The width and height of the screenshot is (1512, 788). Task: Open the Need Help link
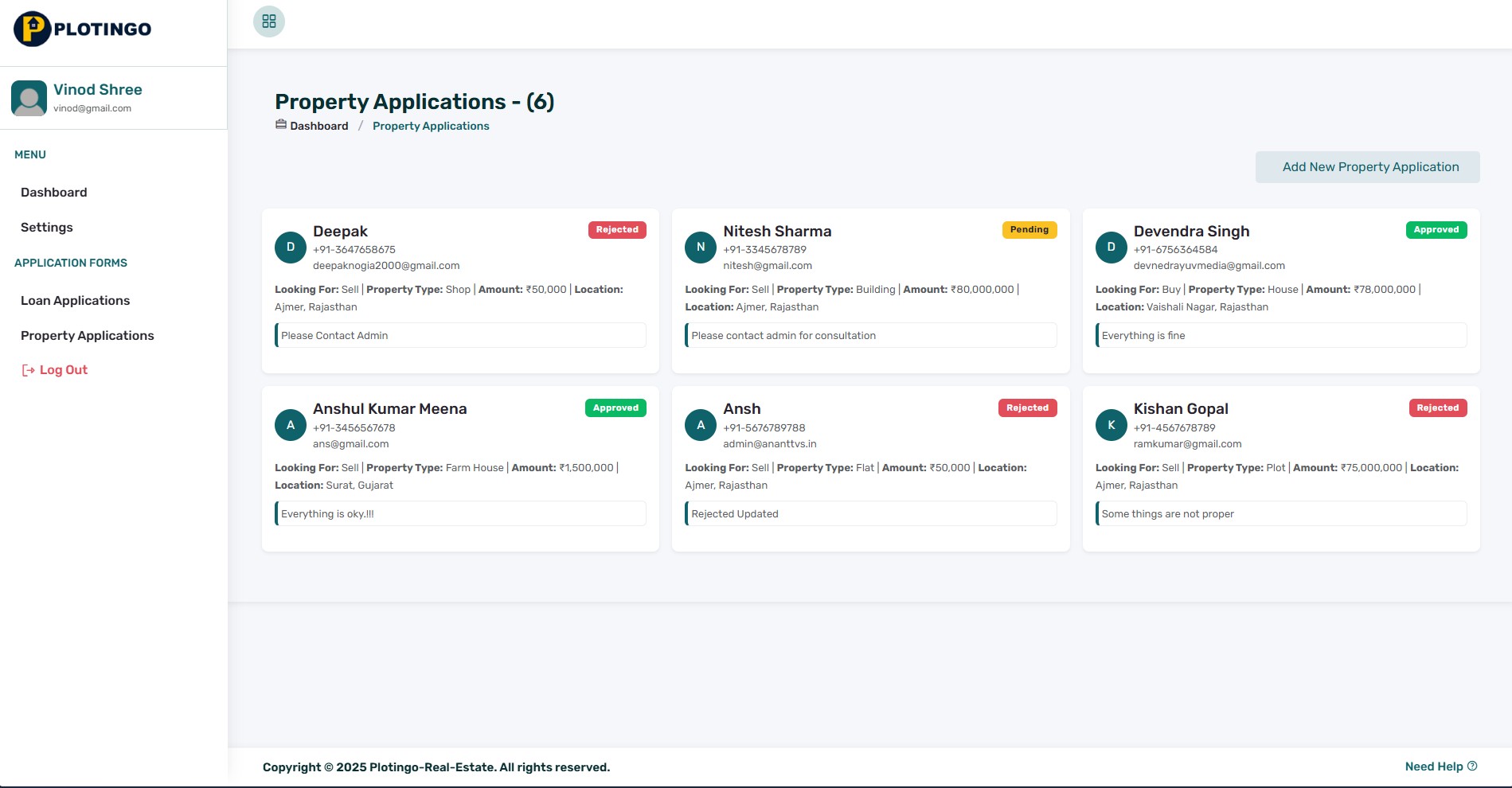point(1434,767)
